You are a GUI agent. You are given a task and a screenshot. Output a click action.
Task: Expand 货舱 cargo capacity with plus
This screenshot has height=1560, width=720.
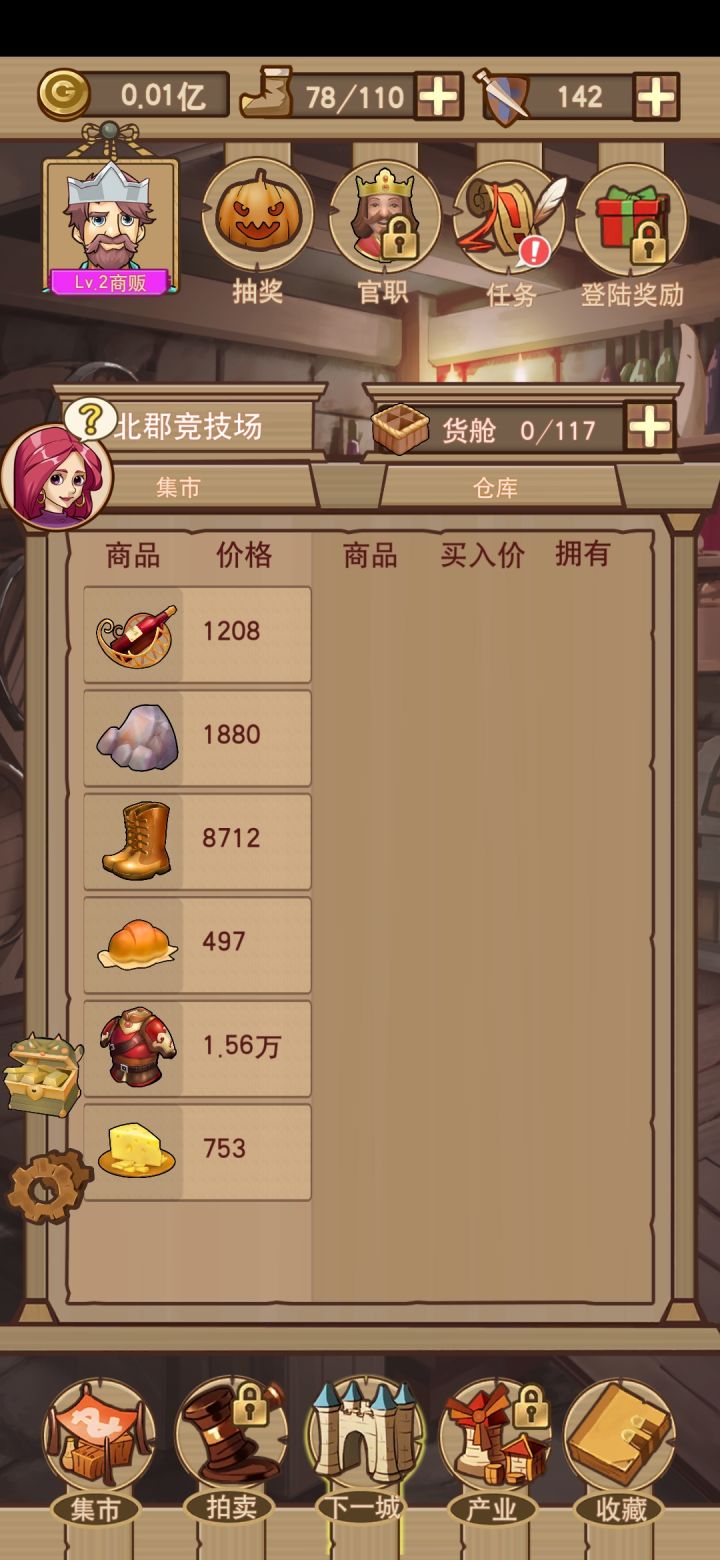click(650, 427)
